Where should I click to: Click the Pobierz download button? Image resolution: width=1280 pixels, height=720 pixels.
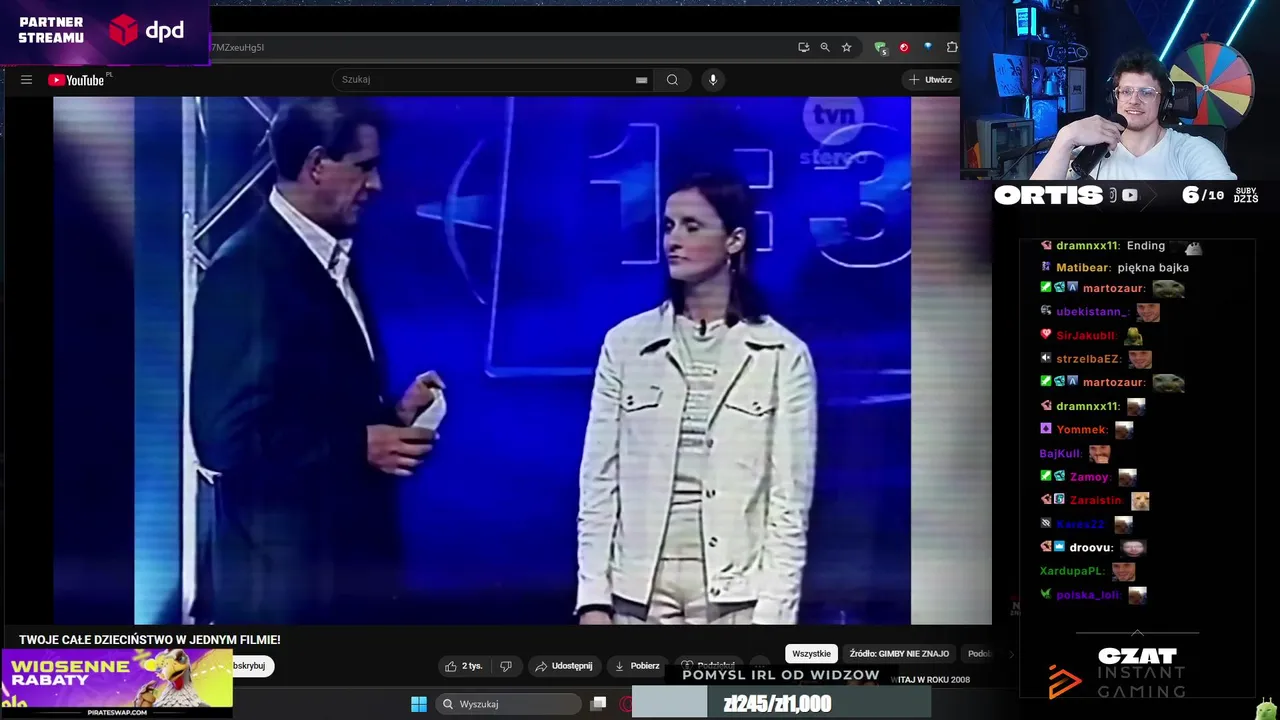point(636,666)
